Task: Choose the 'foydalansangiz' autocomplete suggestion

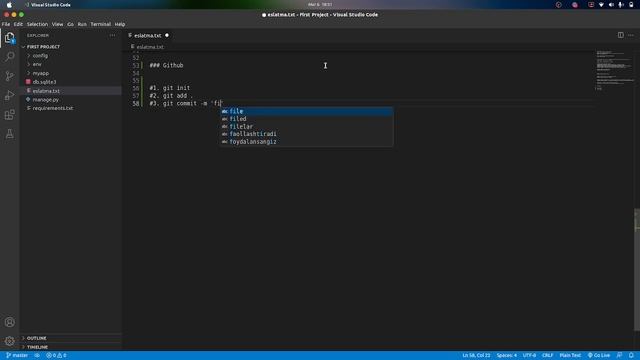Action: click(307, 142)
